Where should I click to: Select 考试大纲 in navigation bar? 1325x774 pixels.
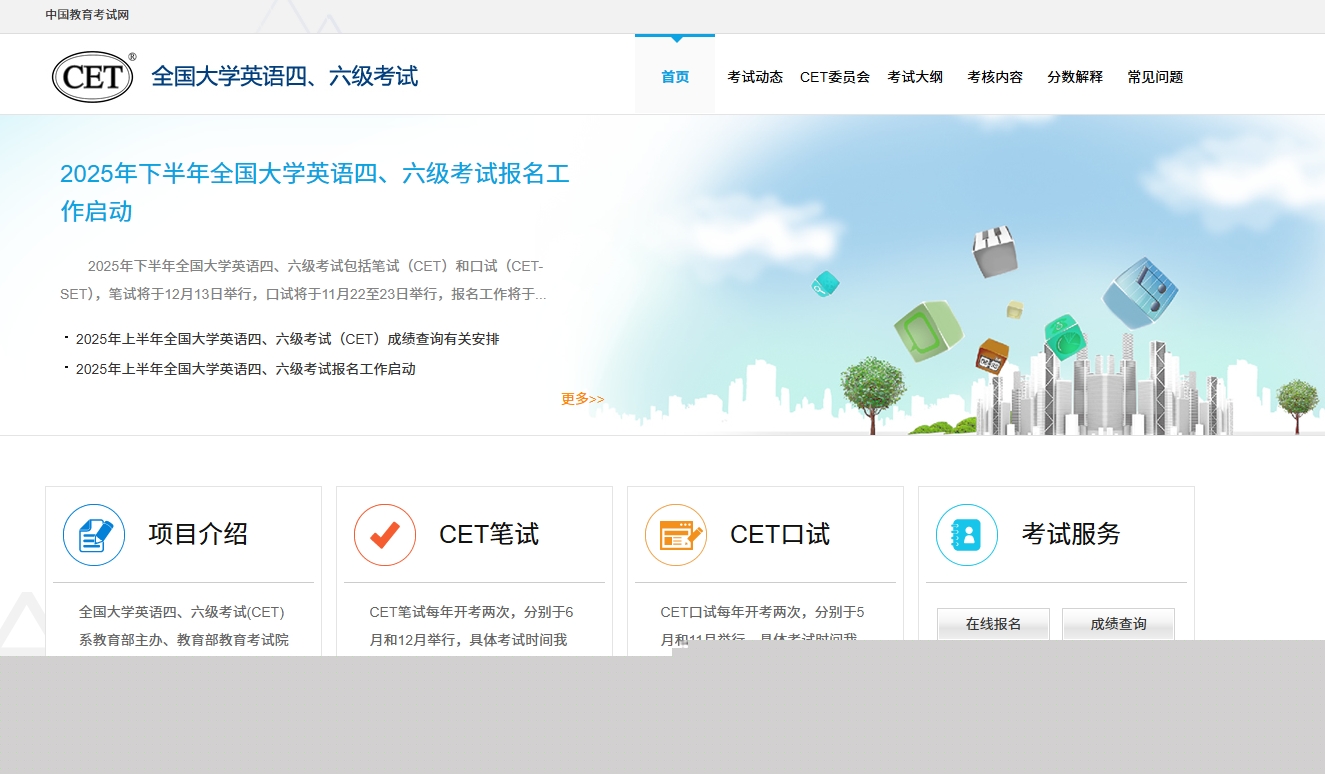pos(915,77)
